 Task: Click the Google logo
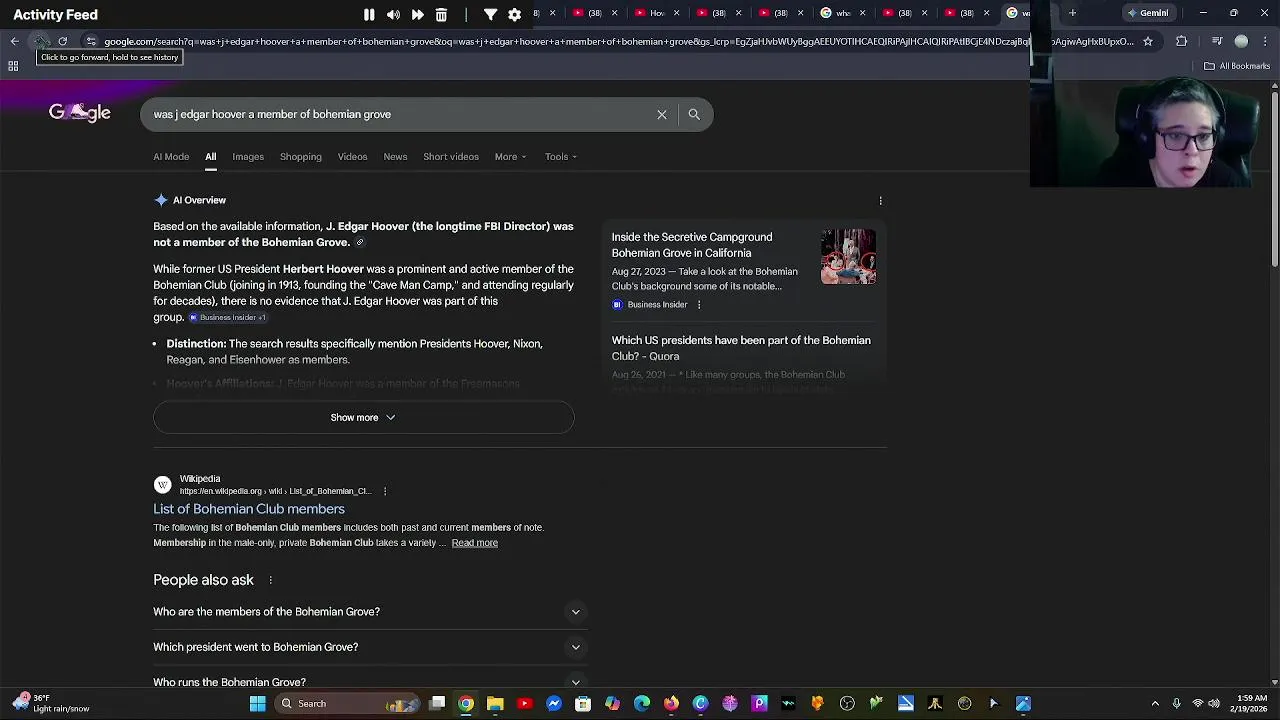(80, 113)
